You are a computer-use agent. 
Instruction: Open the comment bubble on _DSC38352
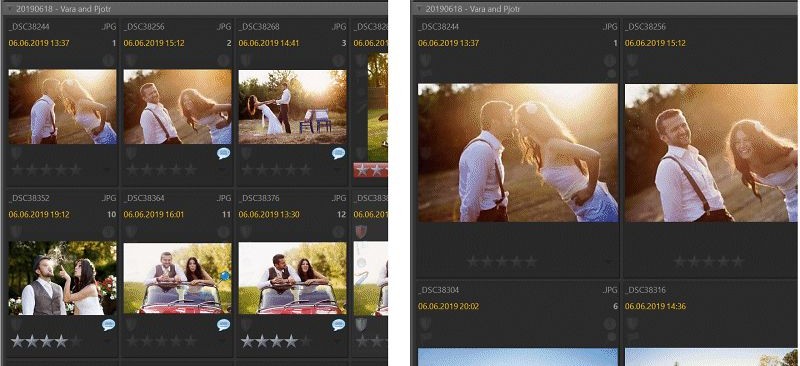108,325
